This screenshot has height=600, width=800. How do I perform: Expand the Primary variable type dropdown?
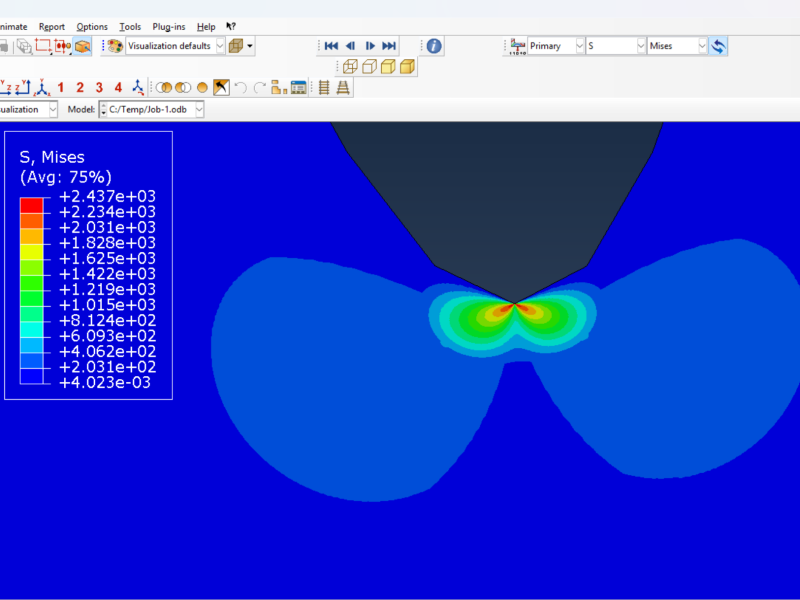[x=580, y=46]
